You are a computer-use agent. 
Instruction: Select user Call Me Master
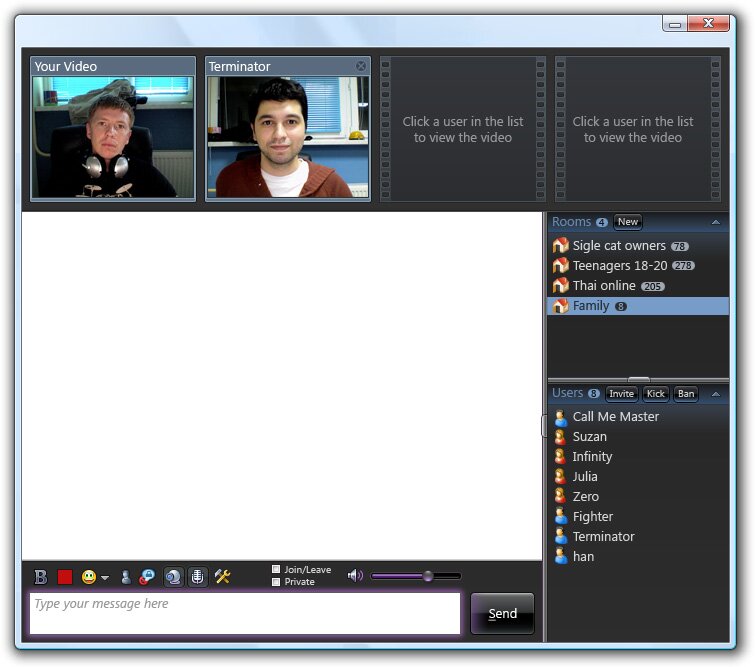point(638,417)
